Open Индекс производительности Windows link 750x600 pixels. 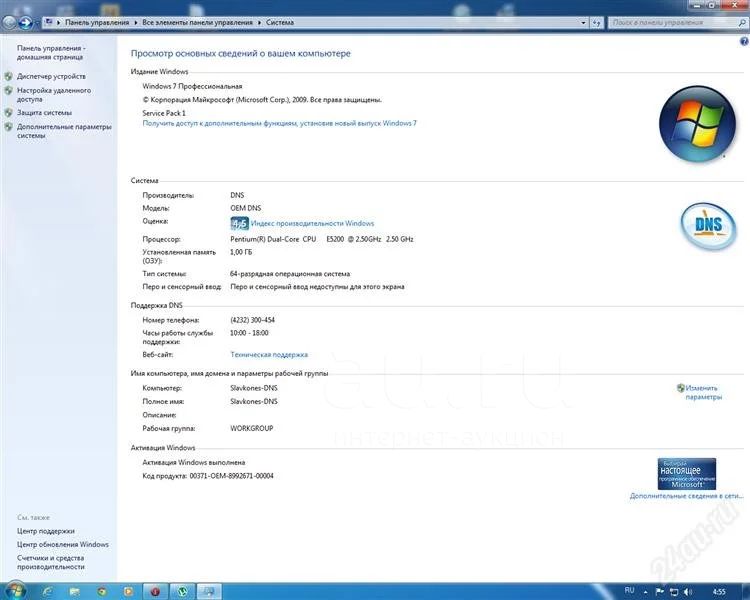[x=312, y=223]
